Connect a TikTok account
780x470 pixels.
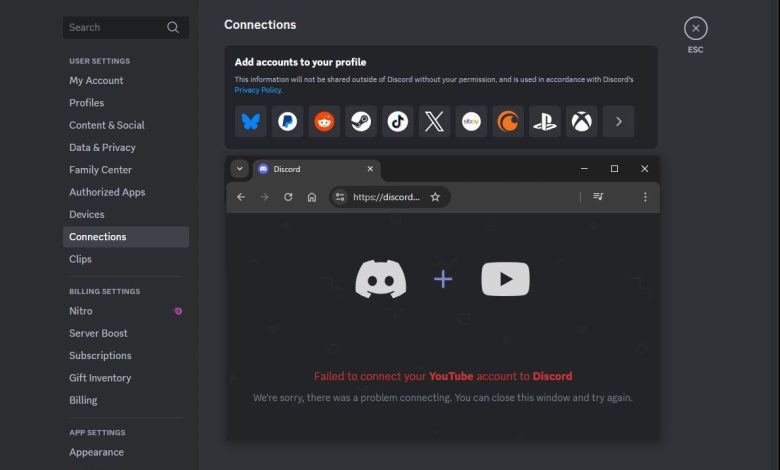click(397, 121)
